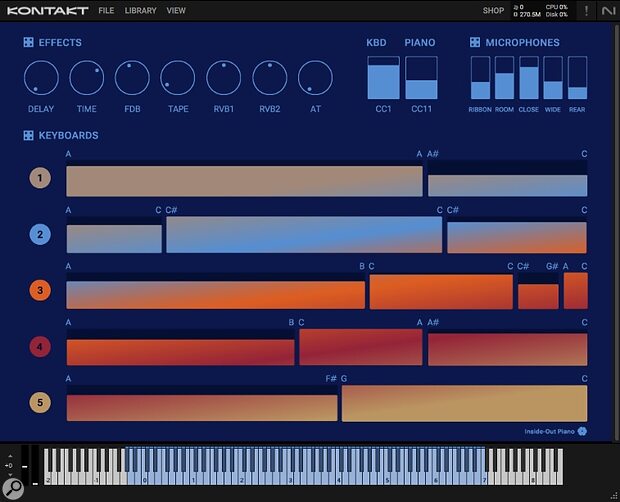Click the magnifier zoom icon
Screen dimensions: 620x502
pos(13,489)
